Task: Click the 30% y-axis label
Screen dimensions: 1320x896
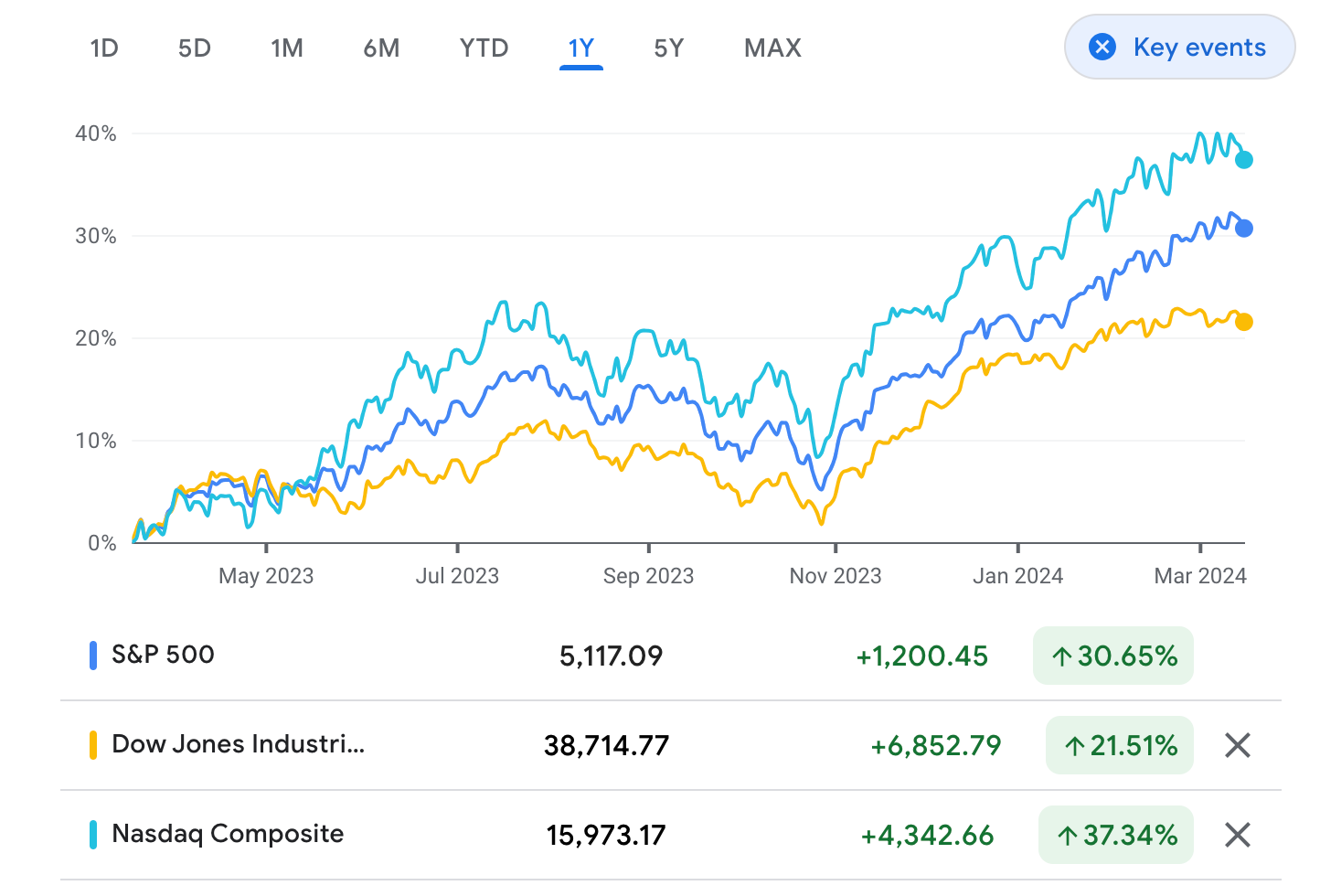Action: click(x=96, y=236)
